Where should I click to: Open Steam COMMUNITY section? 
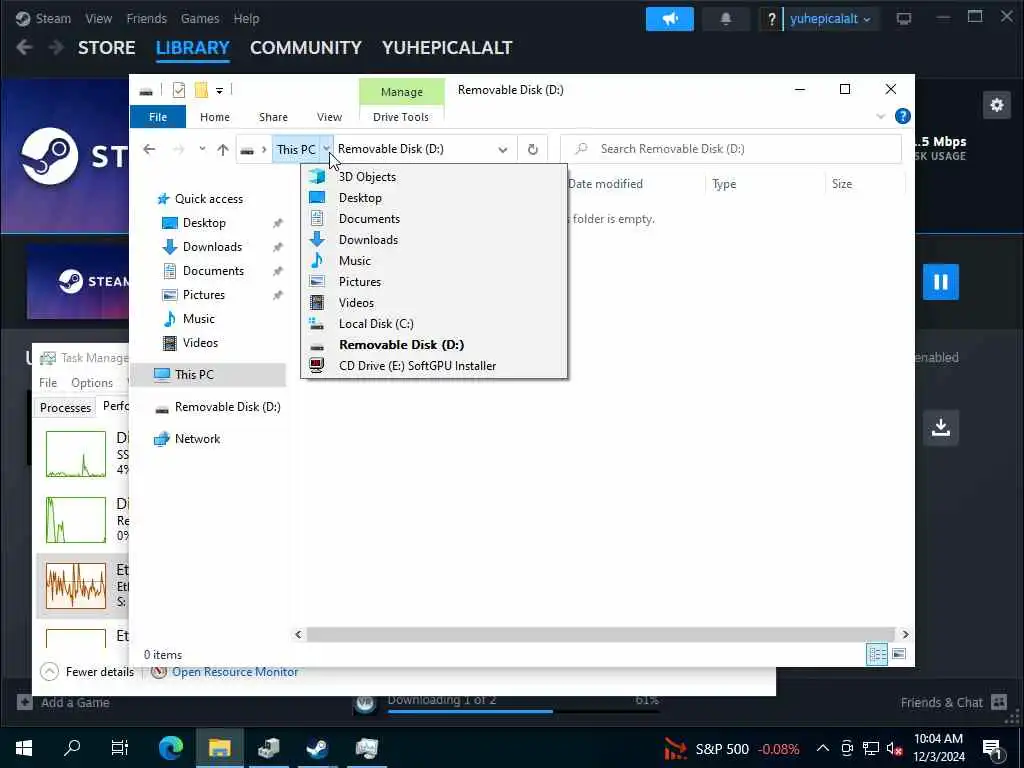pos(306,48)
